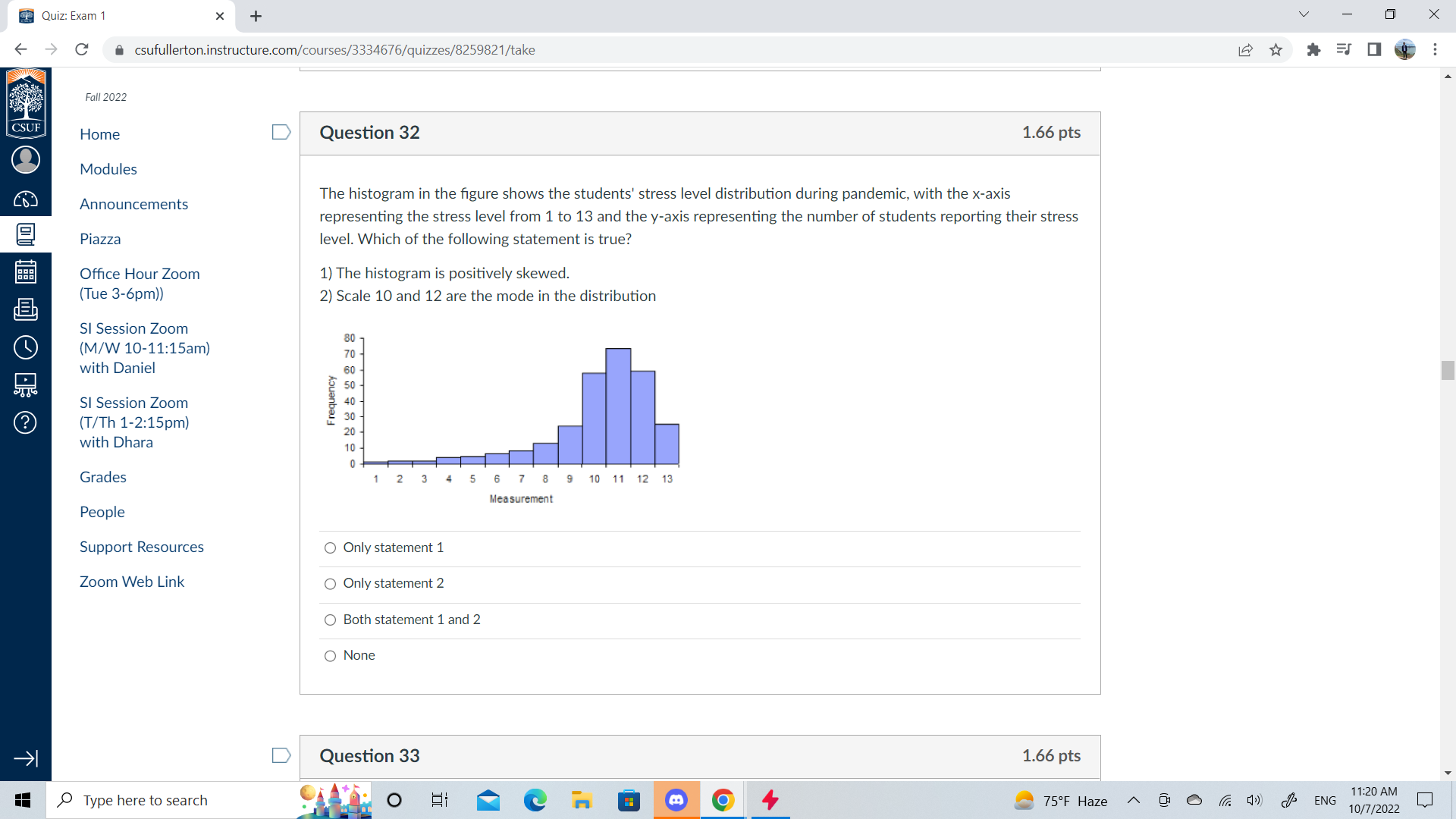Expand the global navigation sidebar arrow
This screenshot has width=1456, height=819.
(x=25, y=758)
